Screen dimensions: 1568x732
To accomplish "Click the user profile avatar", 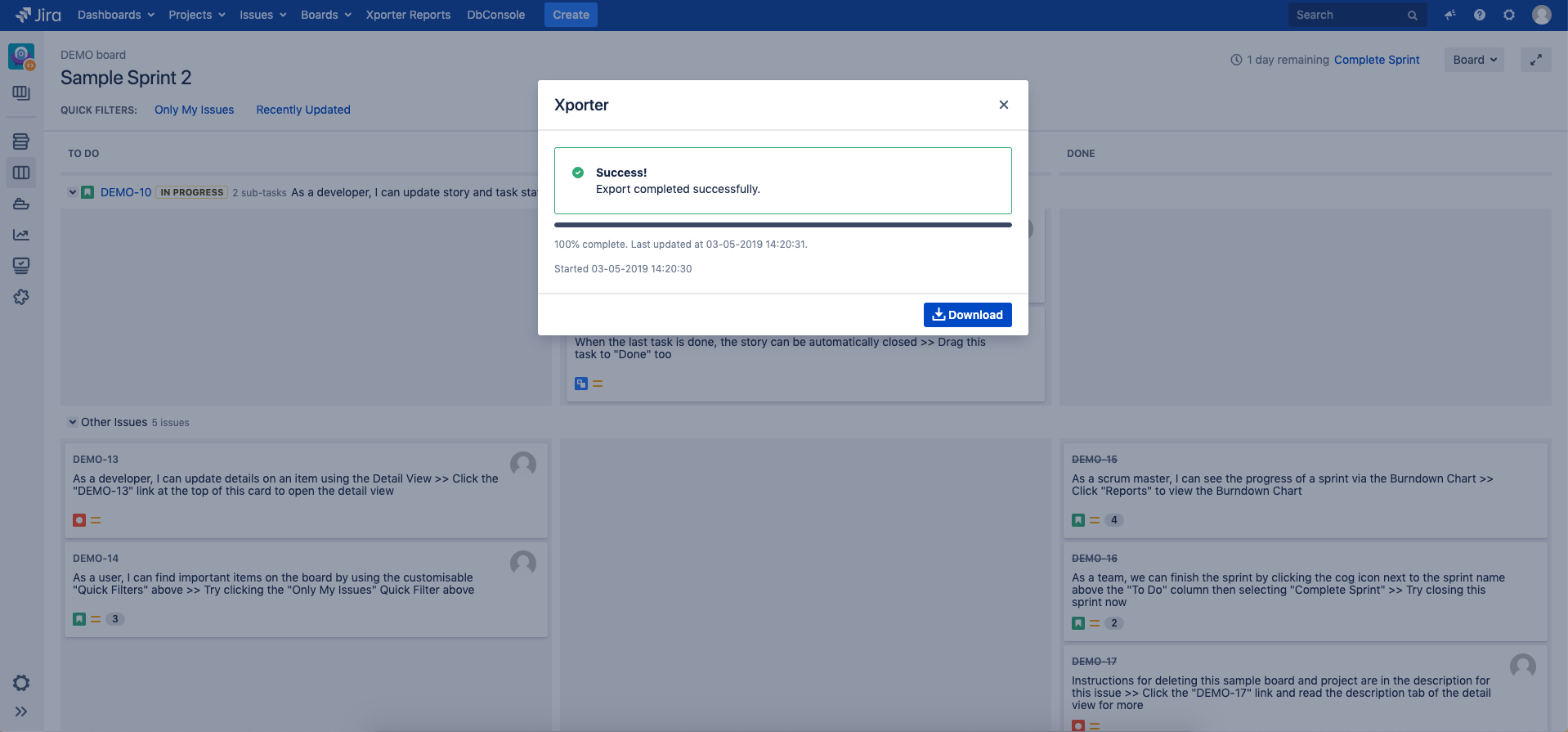I will click(1541, 15).
